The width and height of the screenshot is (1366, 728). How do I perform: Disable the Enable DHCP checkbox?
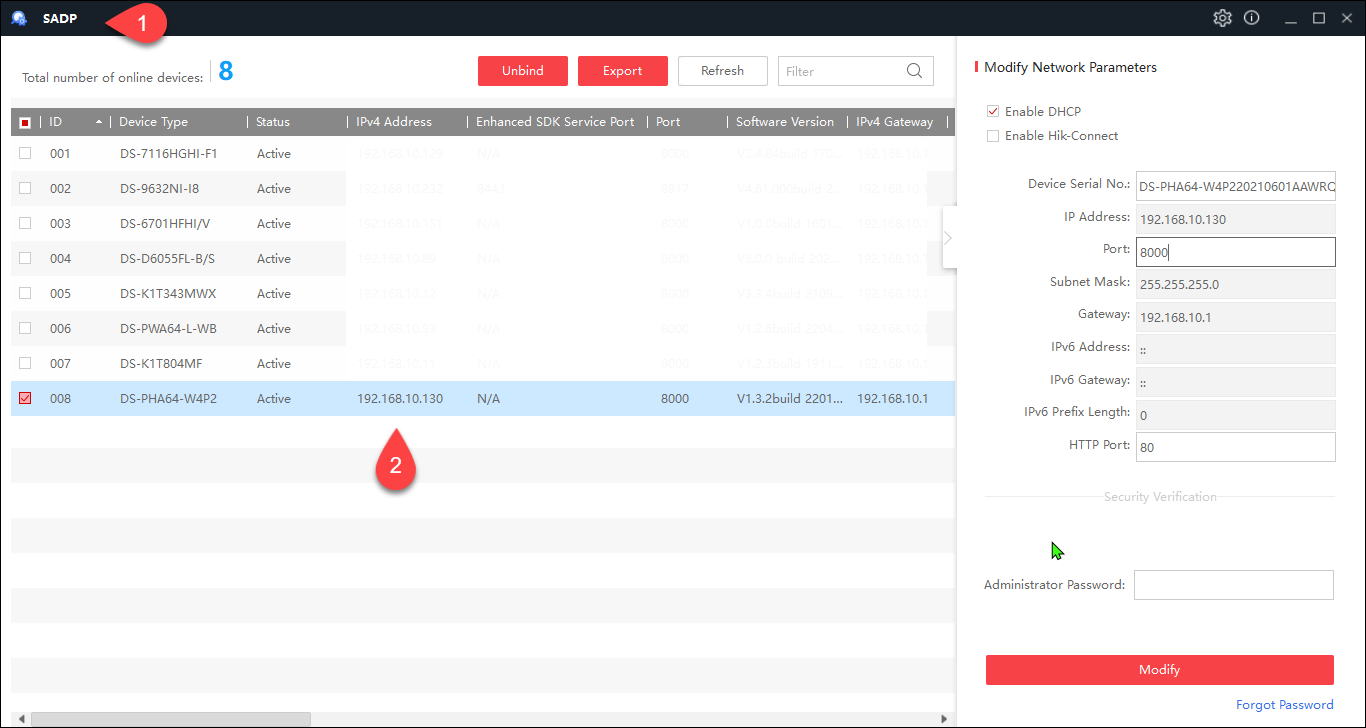[x=993, y=111]
